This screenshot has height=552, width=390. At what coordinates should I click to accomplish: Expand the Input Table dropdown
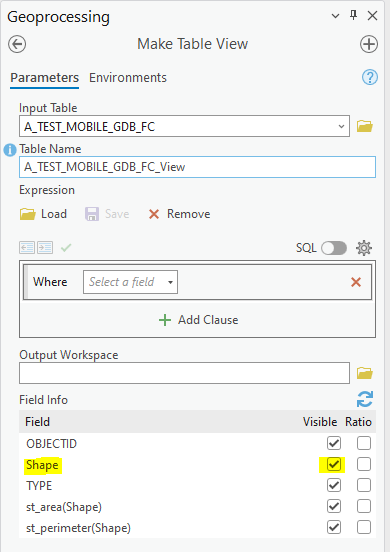pyautogui.click(x=341, y=126)
